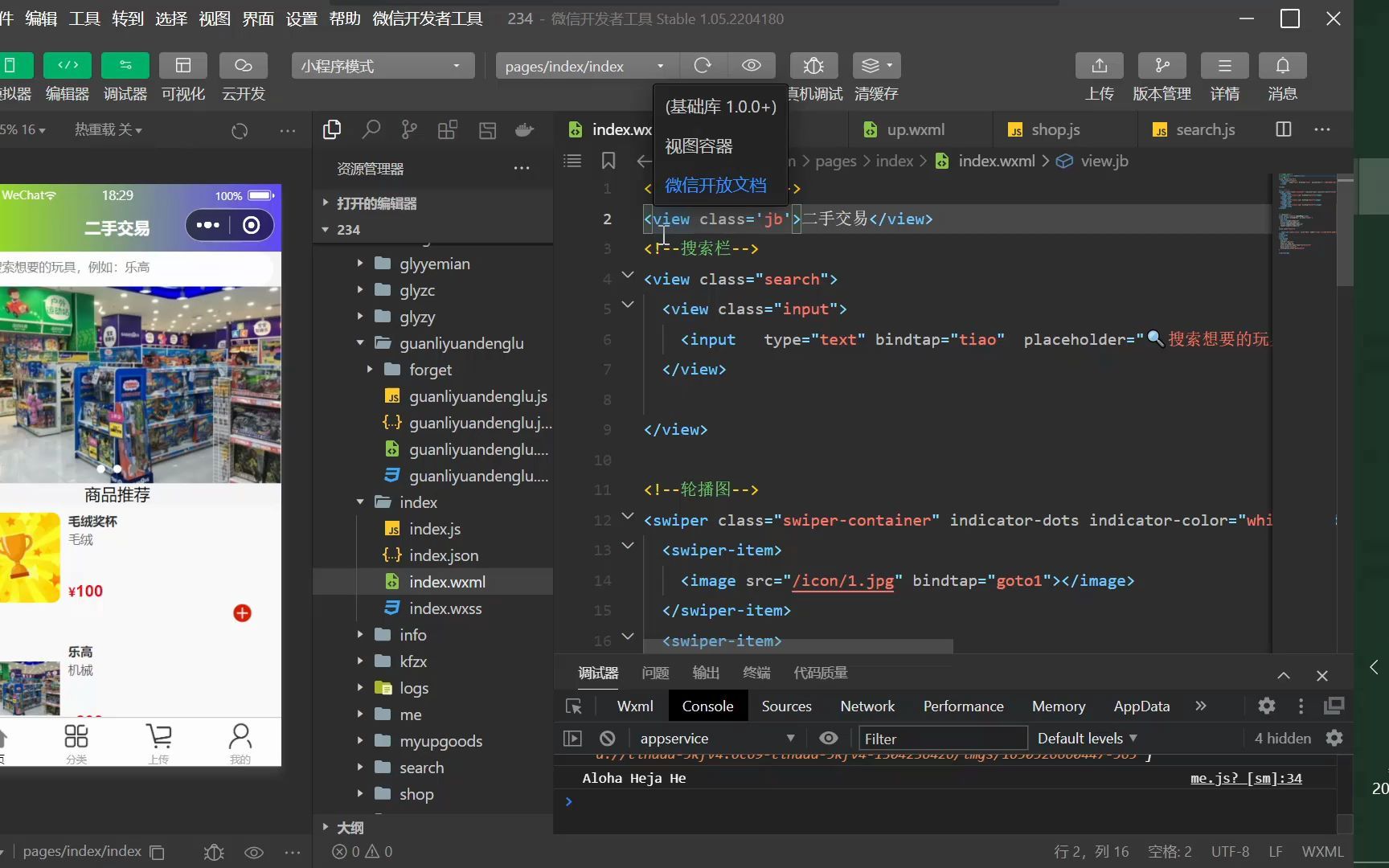Screen dimensions: 1389x868
Task: Click the console Filter field
Action: point(943,738)
